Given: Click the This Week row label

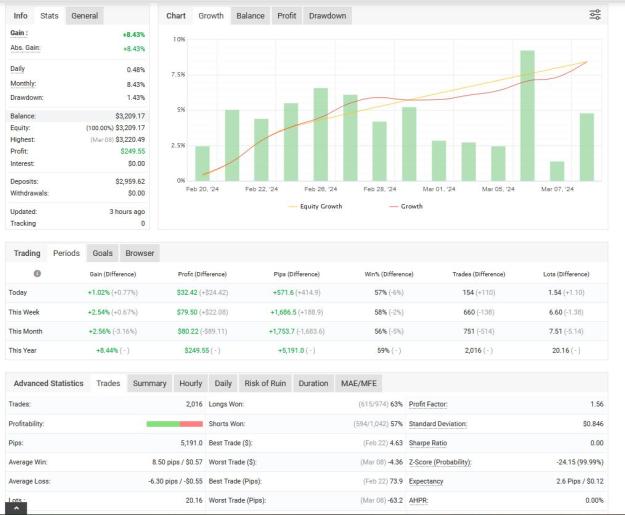Looking at the screenshot, I should click(24, 312).
